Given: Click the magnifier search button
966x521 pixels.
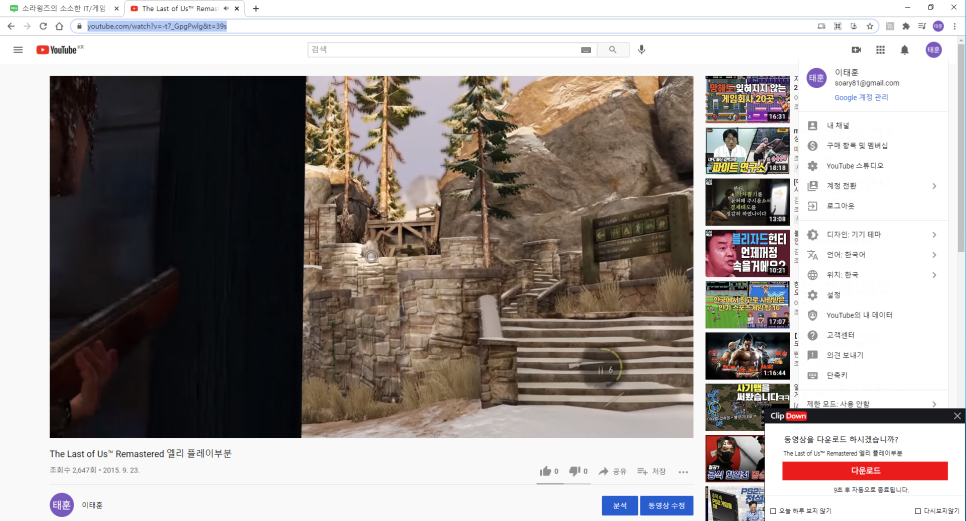Looking at the screenshot, I should (x=612, y=50).
